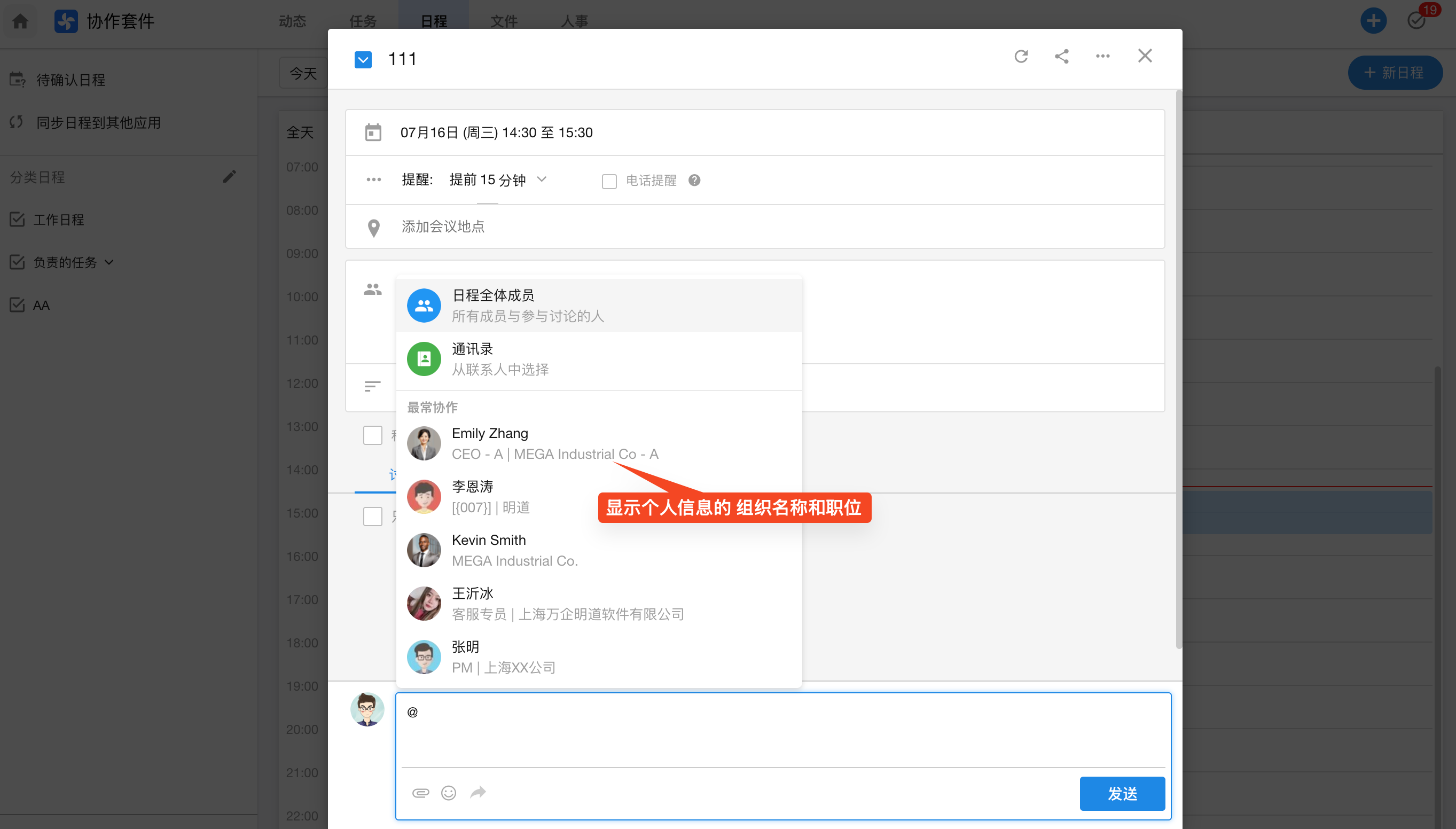Click the forward arrow icon in comment box
The image size is (1456, 829).
pos(477,792)
